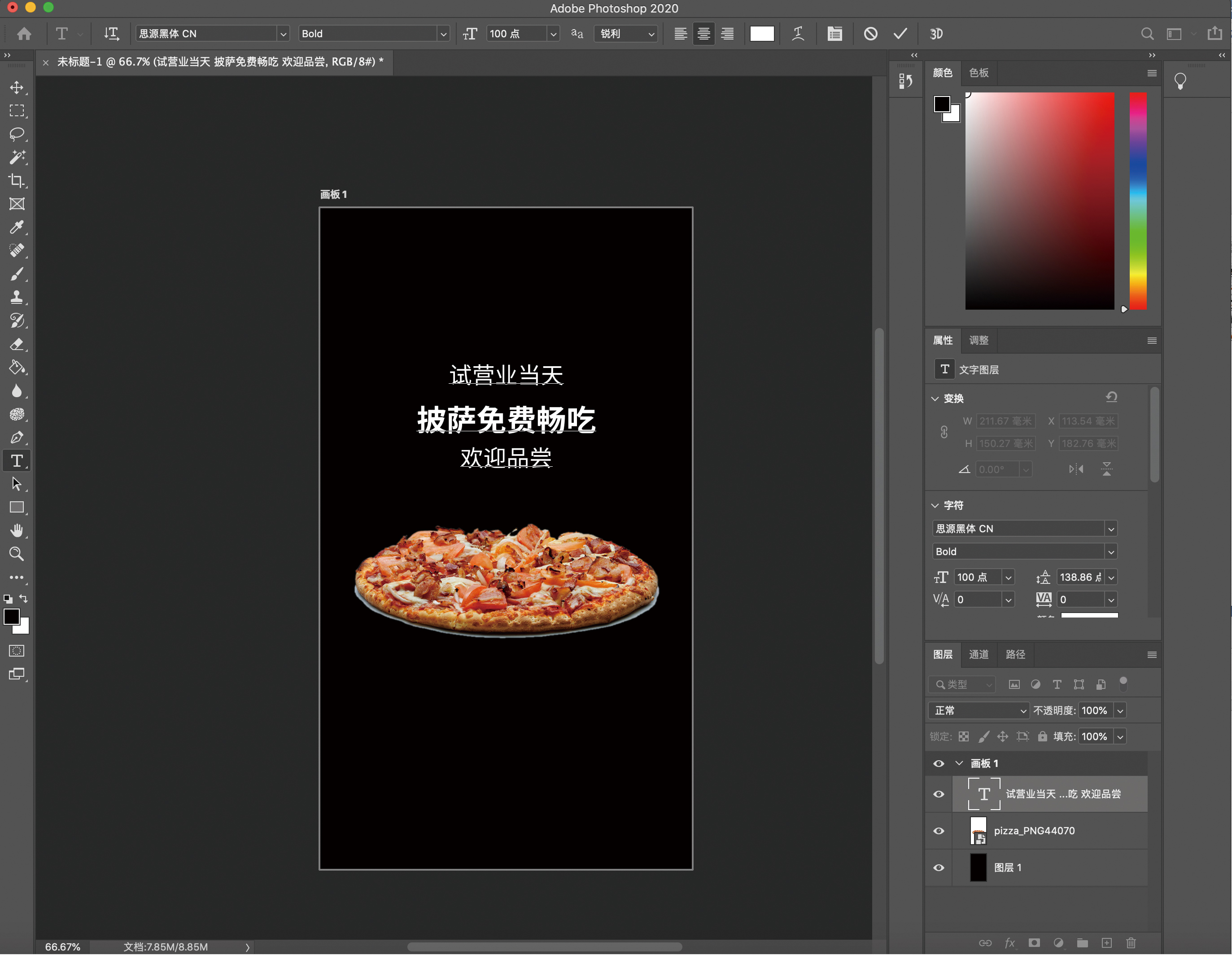The height and width of the screenshot is (955, 1232).
Task: Select the Pen tool
Action: click(x=17, y=438)
